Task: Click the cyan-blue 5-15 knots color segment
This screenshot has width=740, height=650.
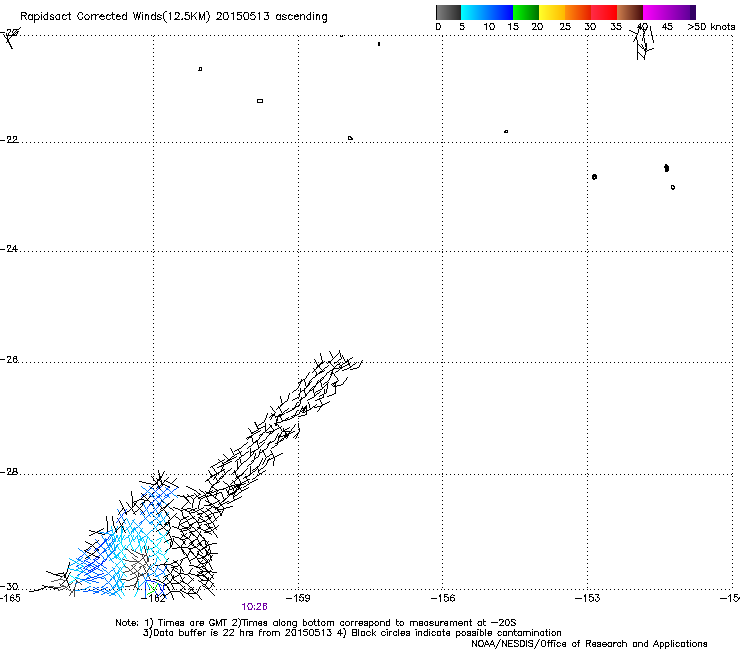Action: click(487, 12)
